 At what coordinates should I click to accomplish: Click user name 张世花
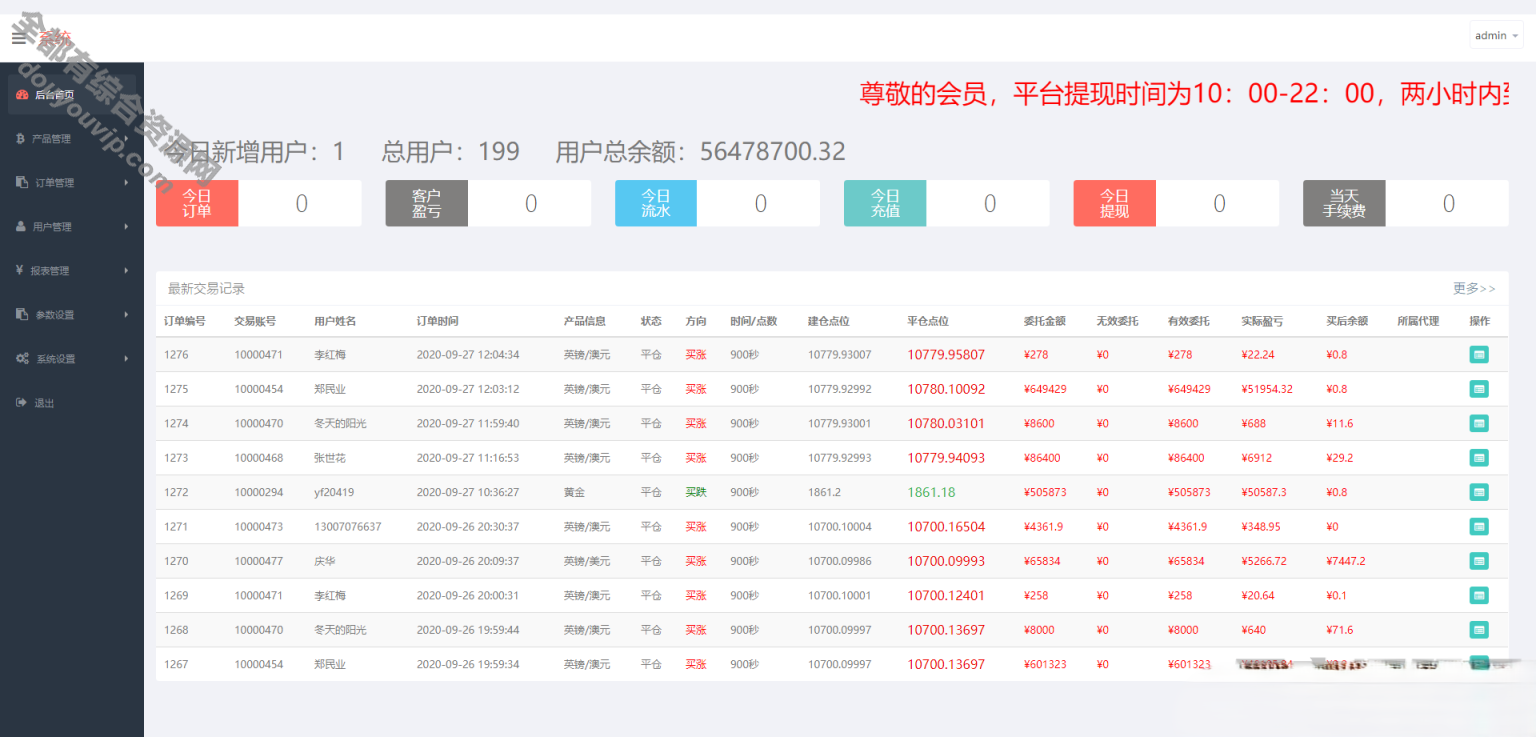click(x=330, y=458)
